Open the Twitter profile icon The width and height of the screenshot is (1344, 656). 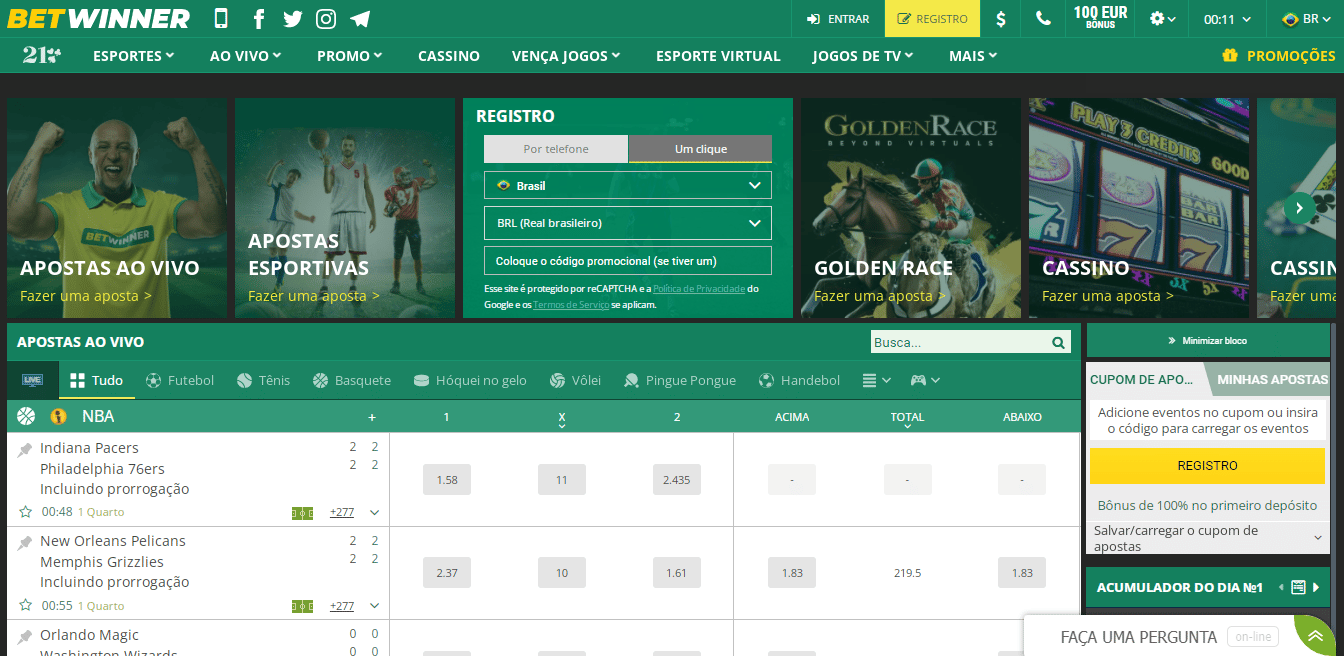tap(292, 18)
